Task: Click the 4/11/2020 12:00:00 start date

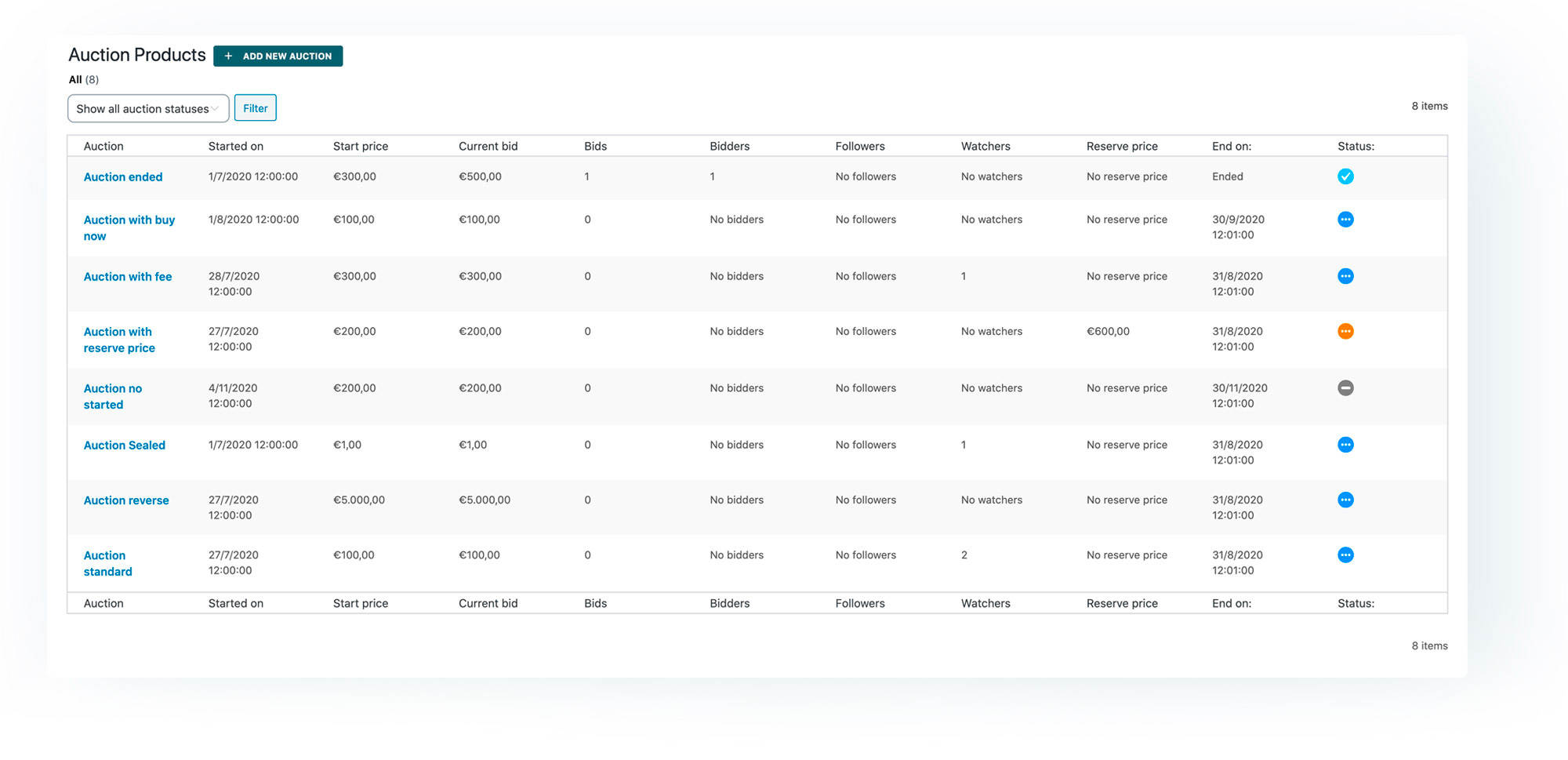Action: coord(233,395)
